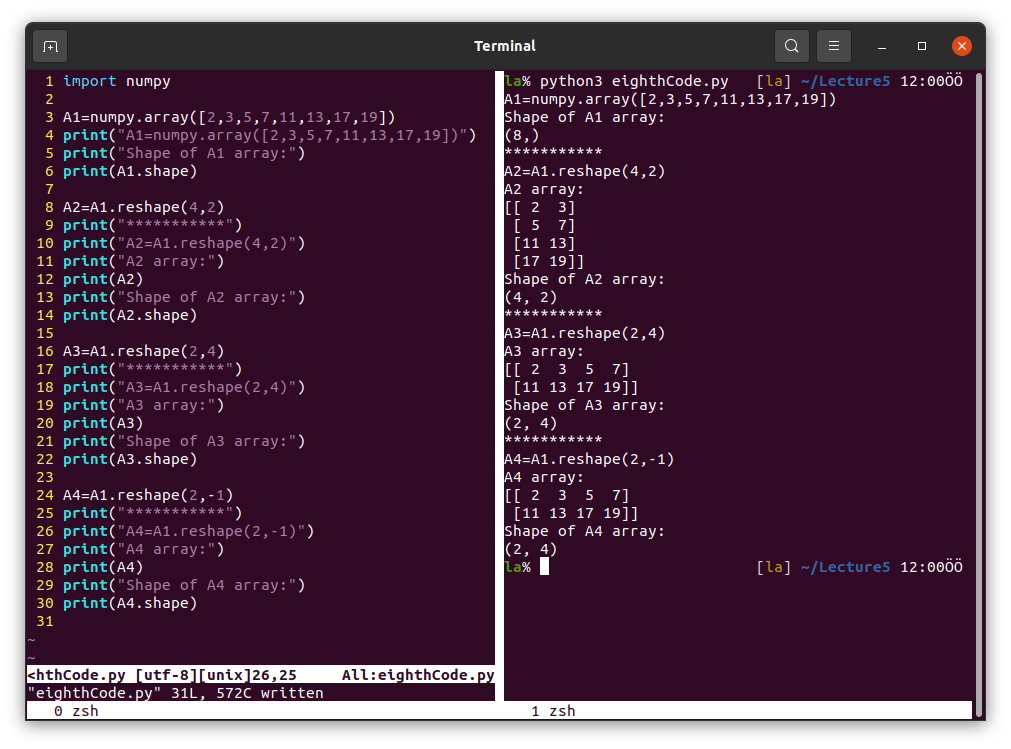Open the hamburger menu
The height and width of the screenshot is (749, 1011).
point(833,46)
